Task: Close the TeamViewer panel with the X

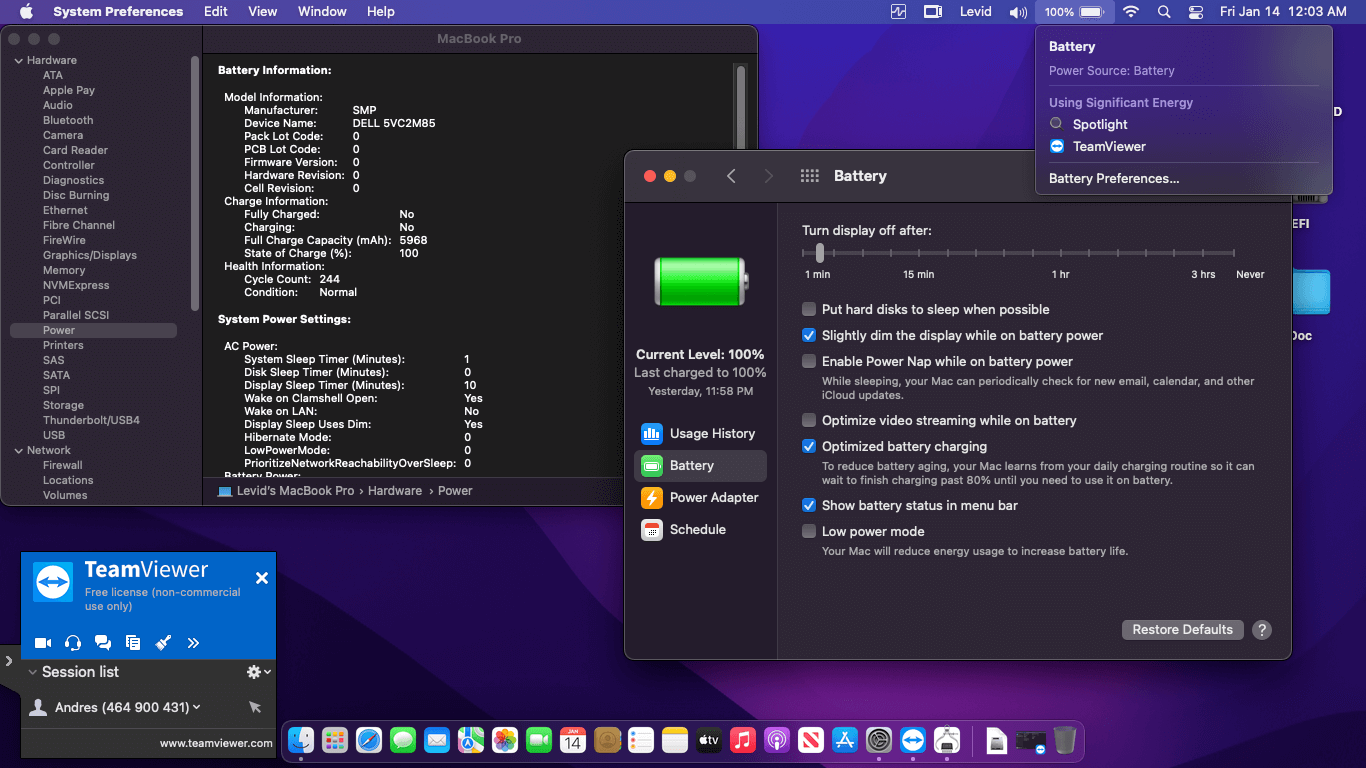Action: pyautogui.click(x=262, y=578)
